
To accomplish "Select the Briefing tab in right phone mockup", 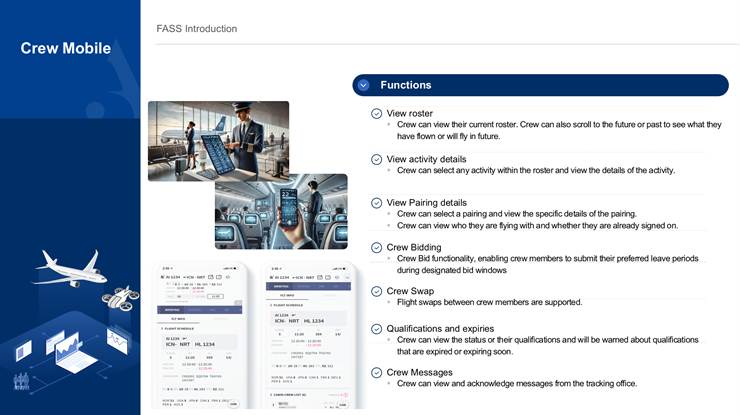I will click(x=281, y=285).
